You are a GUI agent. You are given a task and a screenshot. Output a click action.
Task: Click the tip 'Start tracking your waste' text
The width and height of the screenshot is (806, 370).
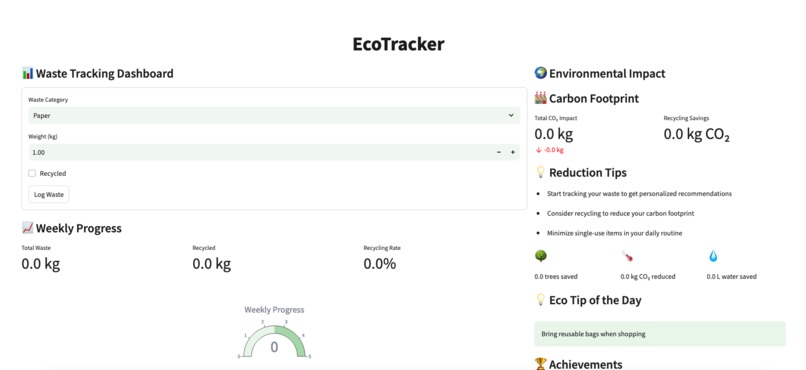pos(639,194)
